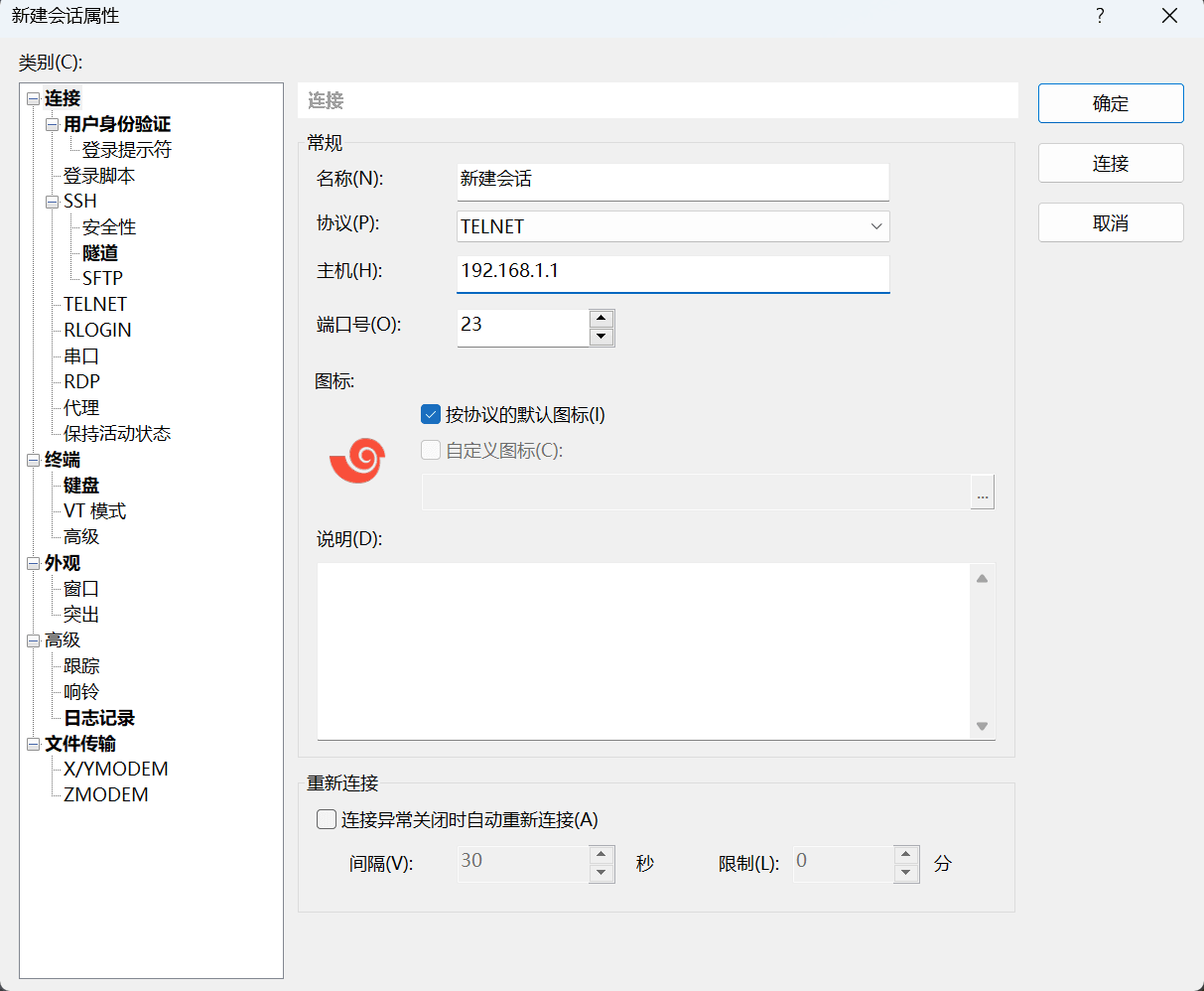
Task: Increase the port number with up arrow
Action: point(602,319)
